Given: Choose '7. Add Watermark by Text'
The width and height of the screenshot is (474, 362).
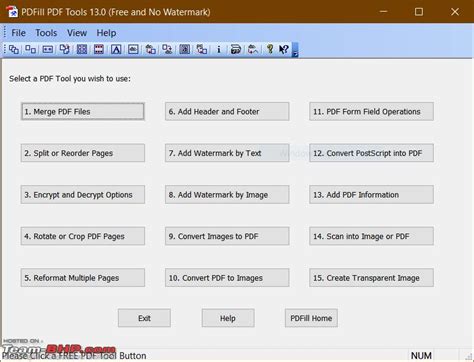Looking at the screenshot, I should pos(227,153).
